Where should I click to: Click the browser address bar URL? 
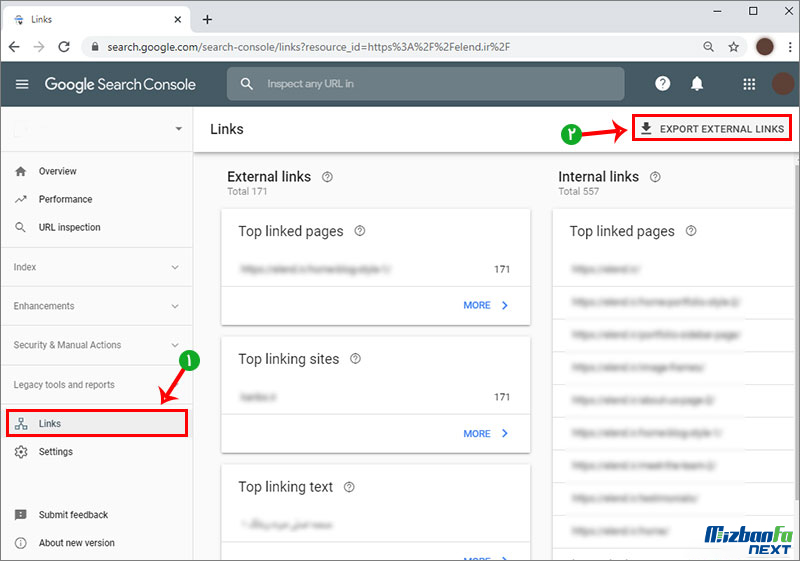click(x=308, y=47)
